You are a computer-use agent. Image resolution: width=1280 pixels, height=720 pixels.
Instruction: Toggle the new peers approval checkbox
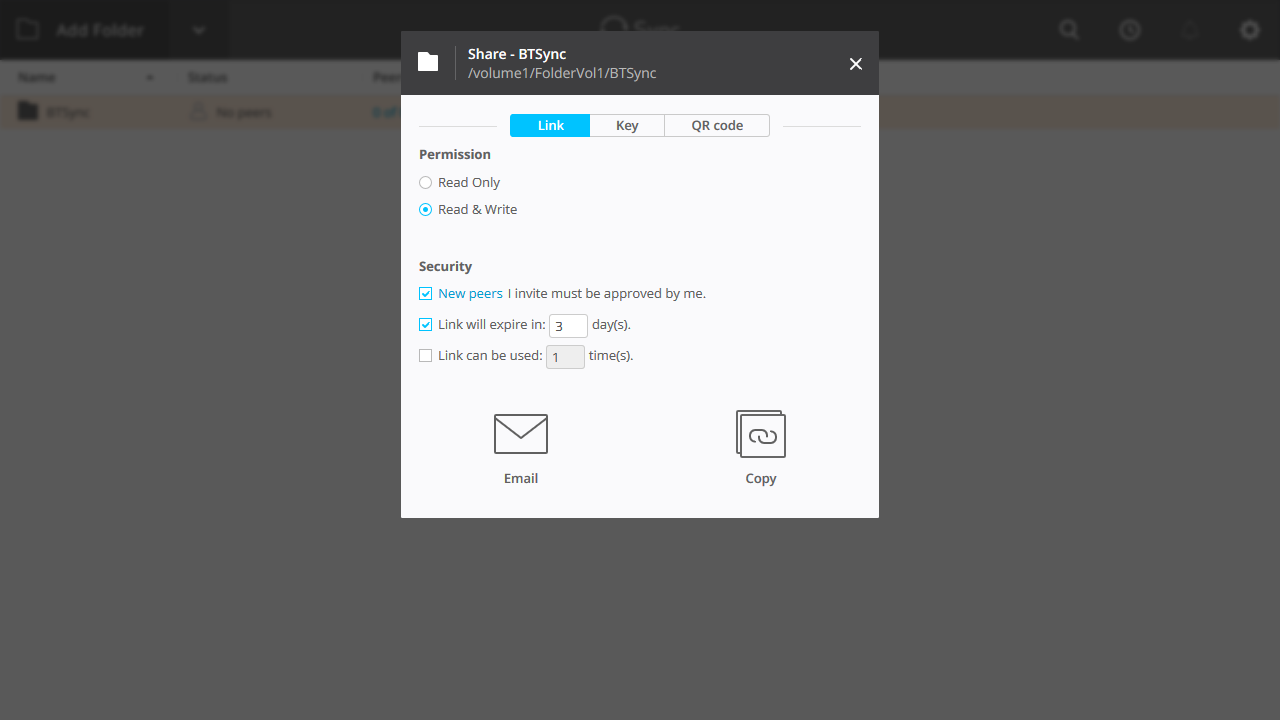click(x=426, y=294)
